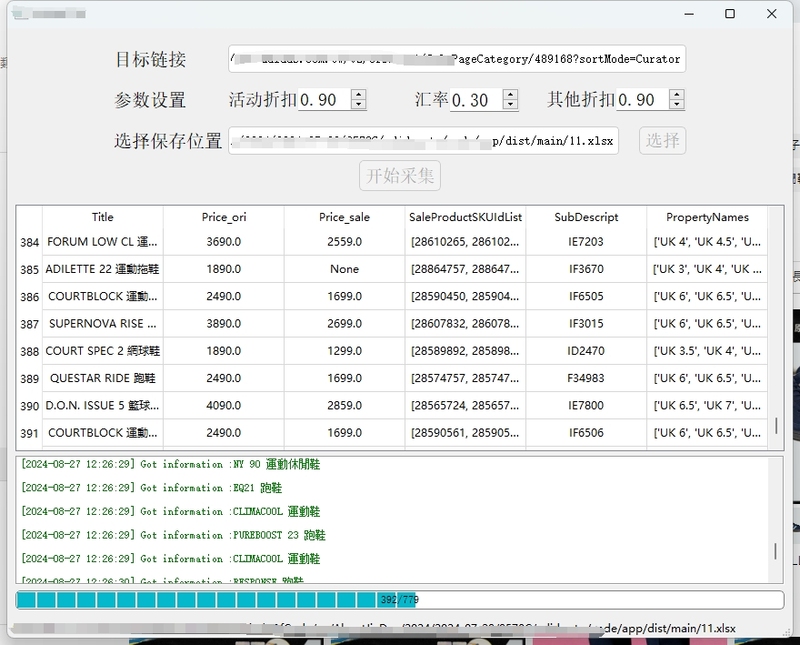Click the 活动折扣 value field 0.90

coord(324,100)
